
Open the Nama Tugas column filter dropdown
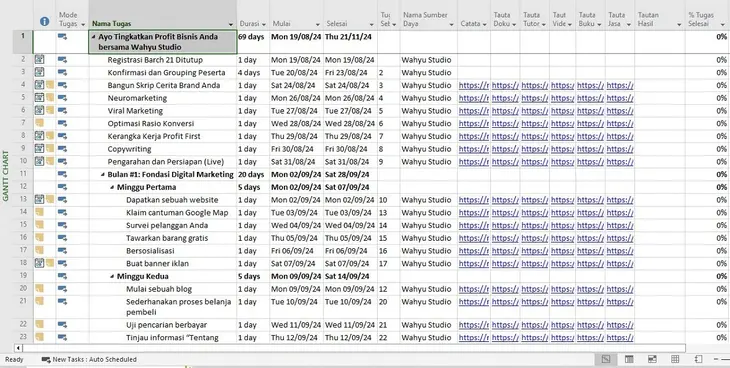tap(231, 24)
